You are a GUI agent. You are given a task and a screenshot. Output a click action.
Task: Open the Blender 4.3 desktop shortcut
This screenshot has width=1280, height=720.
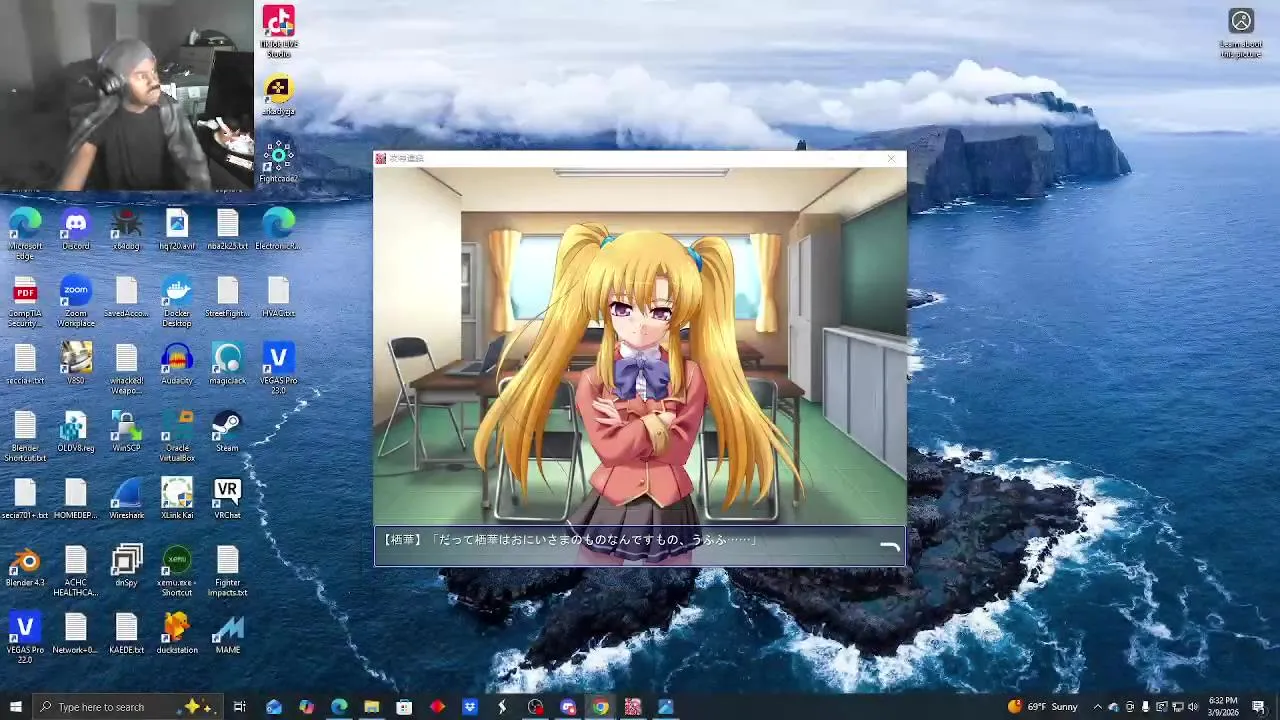pyautogui.click(x=25, y=566)
